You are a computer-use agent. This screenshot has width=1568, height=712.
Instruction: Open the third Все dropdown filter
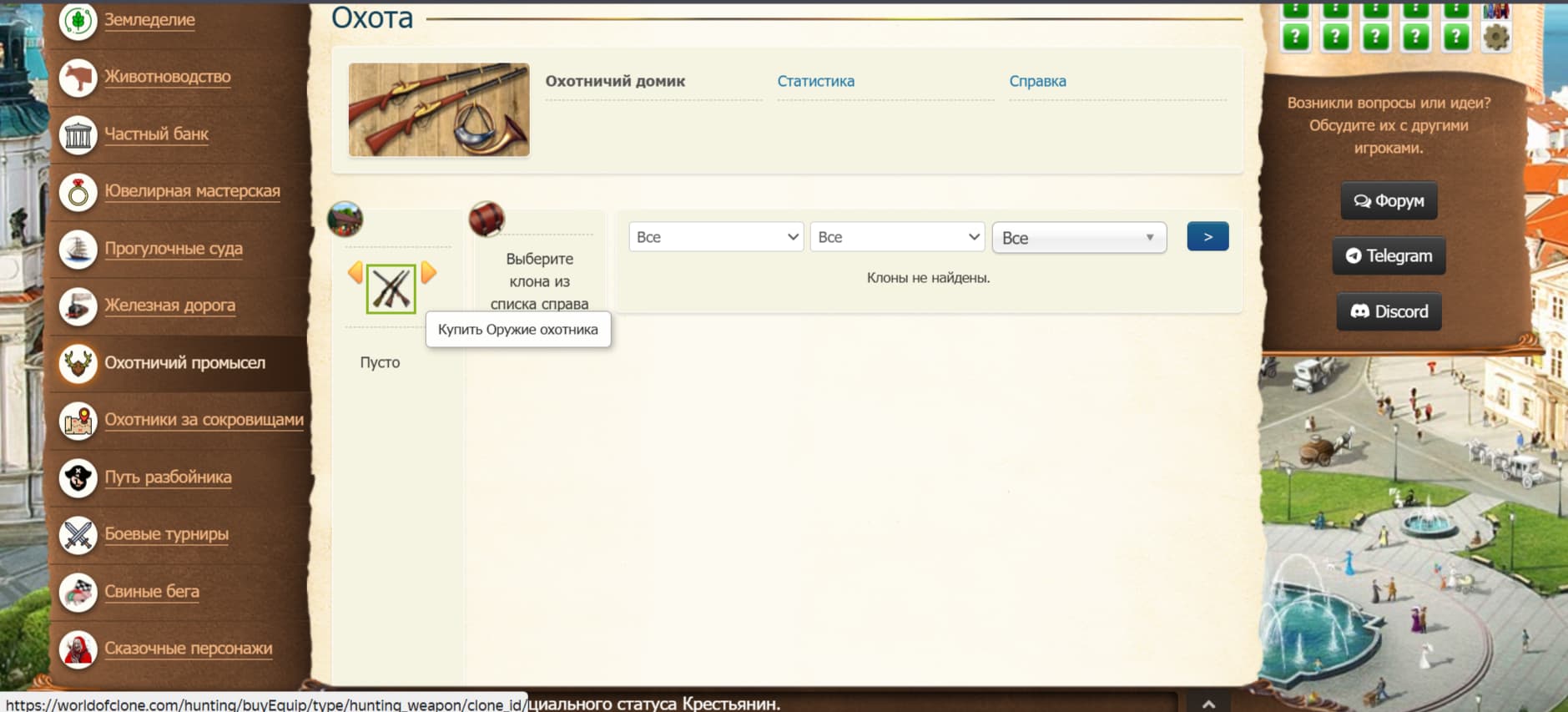(1078, 238)
